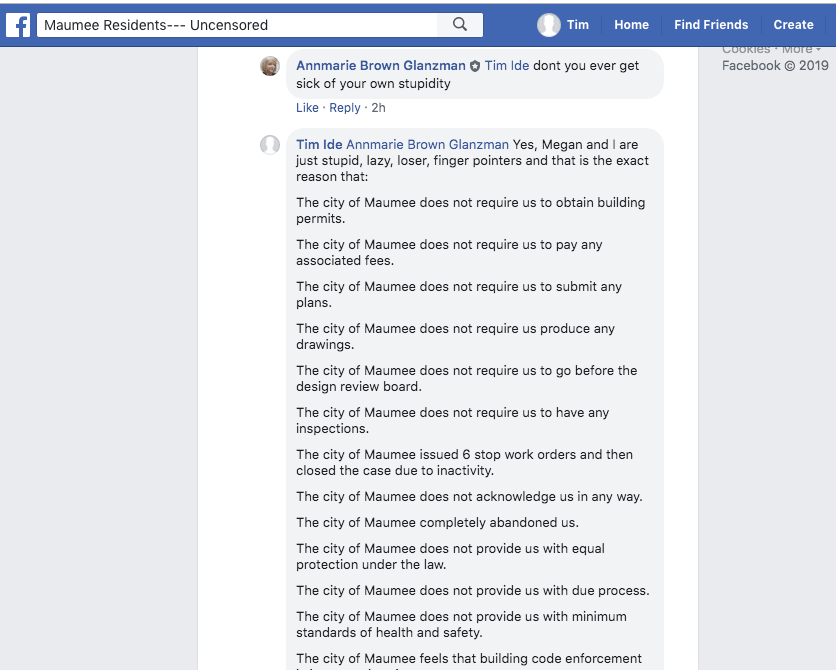The width and height of the screenshot is (836, 670).
Task: Click Tim Ide's avatar beside the long reply
Action: [x=270, y=145]
